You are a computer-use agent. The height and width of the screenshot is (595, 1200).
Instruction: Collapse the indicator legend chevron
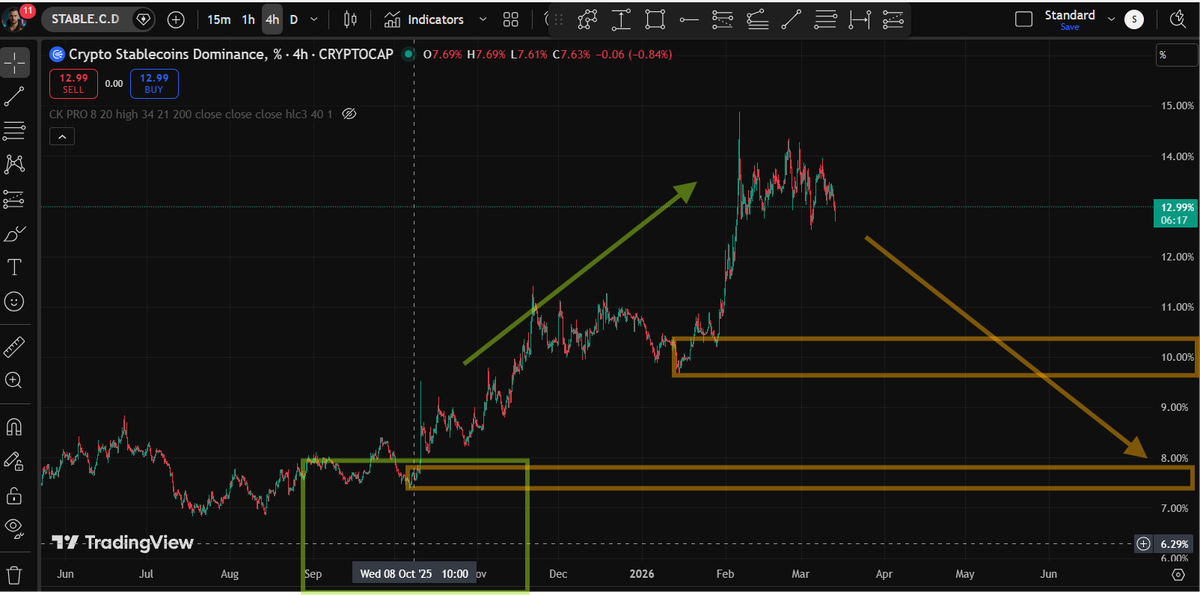coord(61,137)
